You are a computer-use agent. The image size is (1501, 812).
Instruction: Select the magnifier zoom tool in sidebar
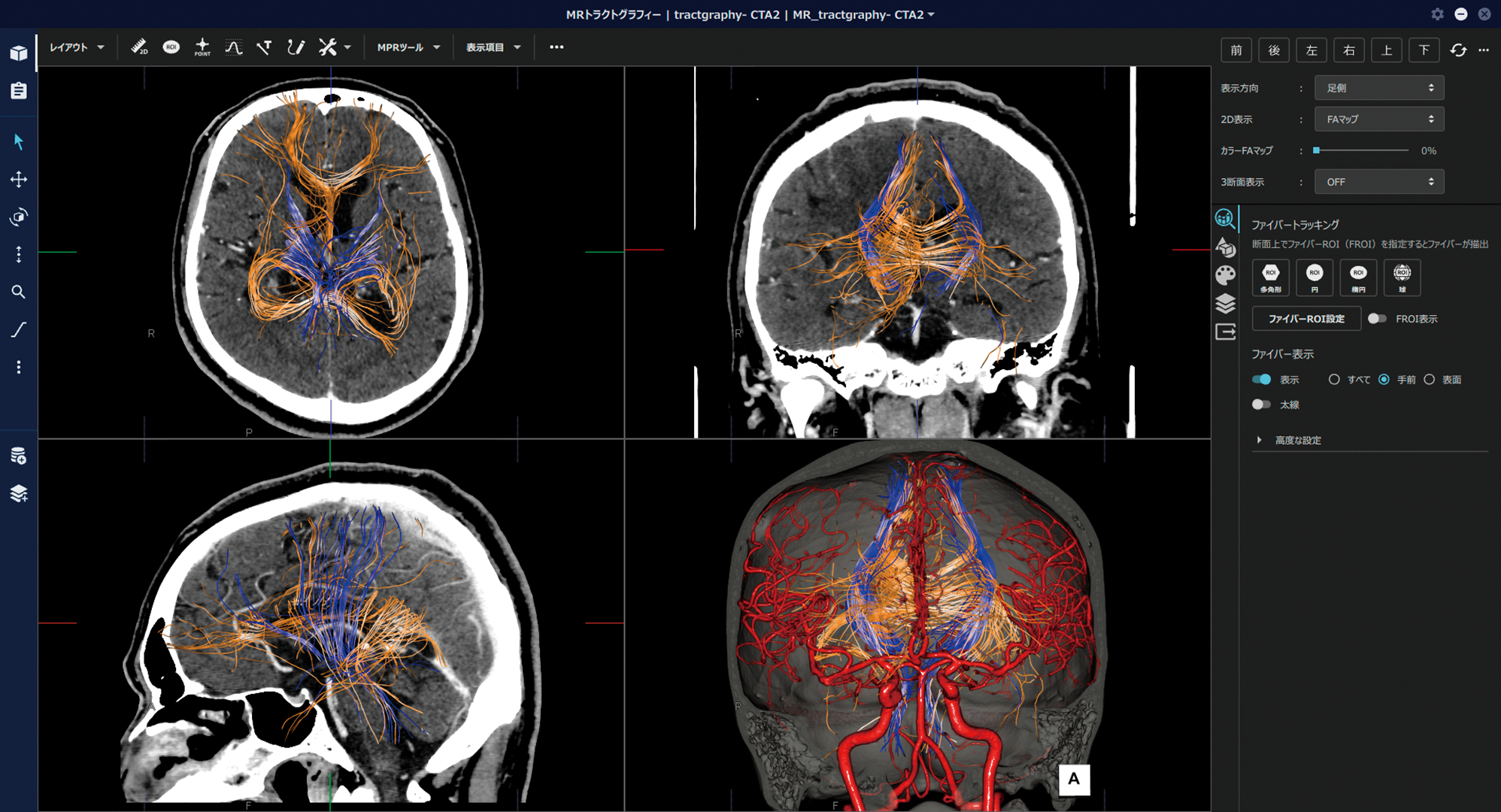tap(19, 292)
